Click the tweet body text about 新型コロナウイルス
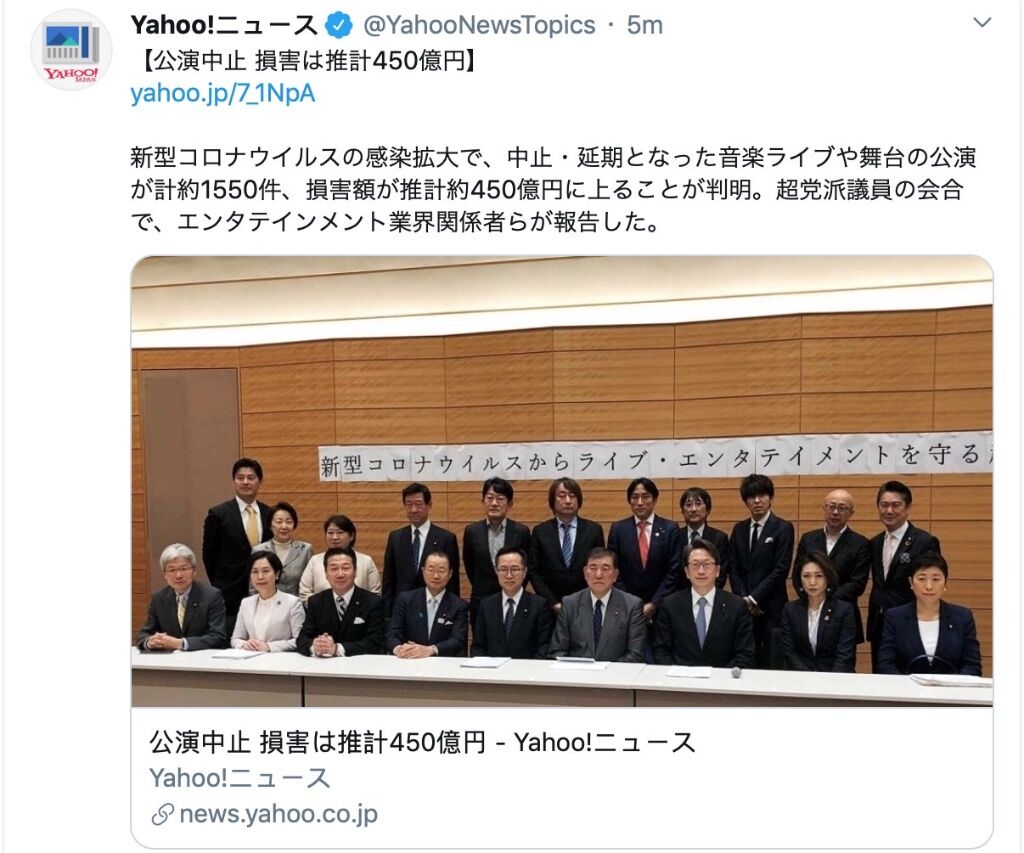Screen dimensions: 1024x853 pos(553,190)
